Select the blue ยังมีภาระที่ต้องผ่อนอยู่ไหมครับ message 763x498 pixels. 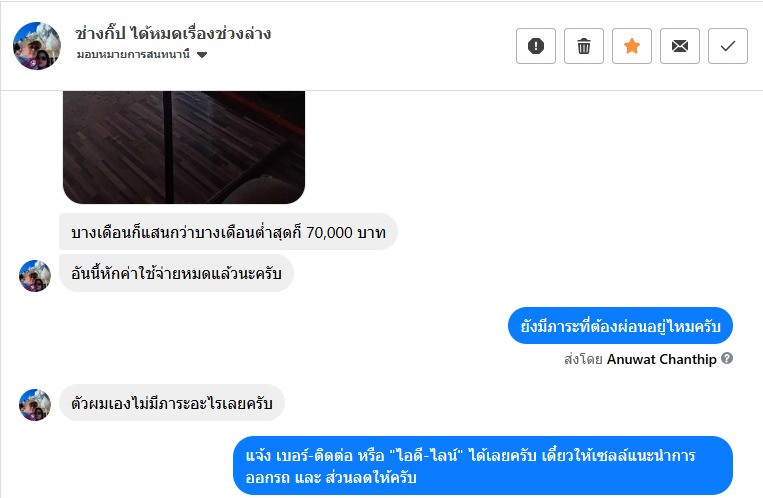pyautogui.click(x=620, y=326)
